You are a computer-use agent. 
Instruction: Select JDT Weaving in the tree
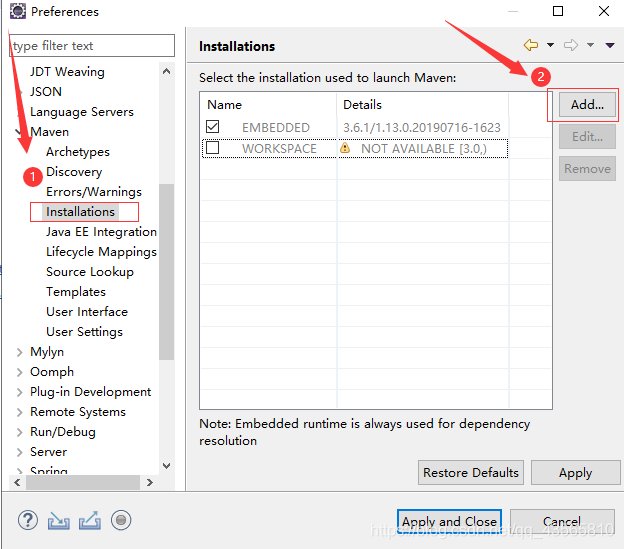pyautogui.click(x=67, y=72)
